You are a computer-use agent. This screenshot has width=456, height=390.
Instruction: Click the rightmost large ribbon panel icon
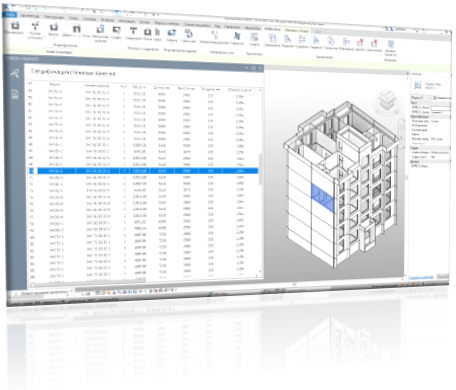(x=391, y=44)
